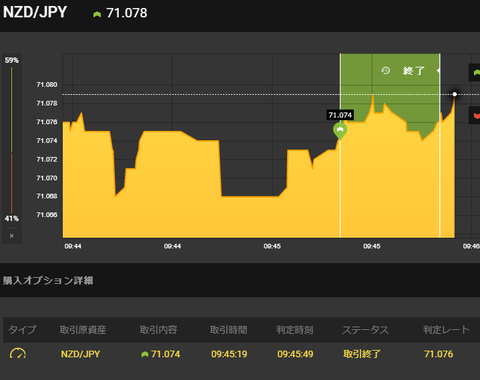This screenshot has height=380, width=480.
Task: Click the 取引原資産 column header
Action: click(83, 330)
